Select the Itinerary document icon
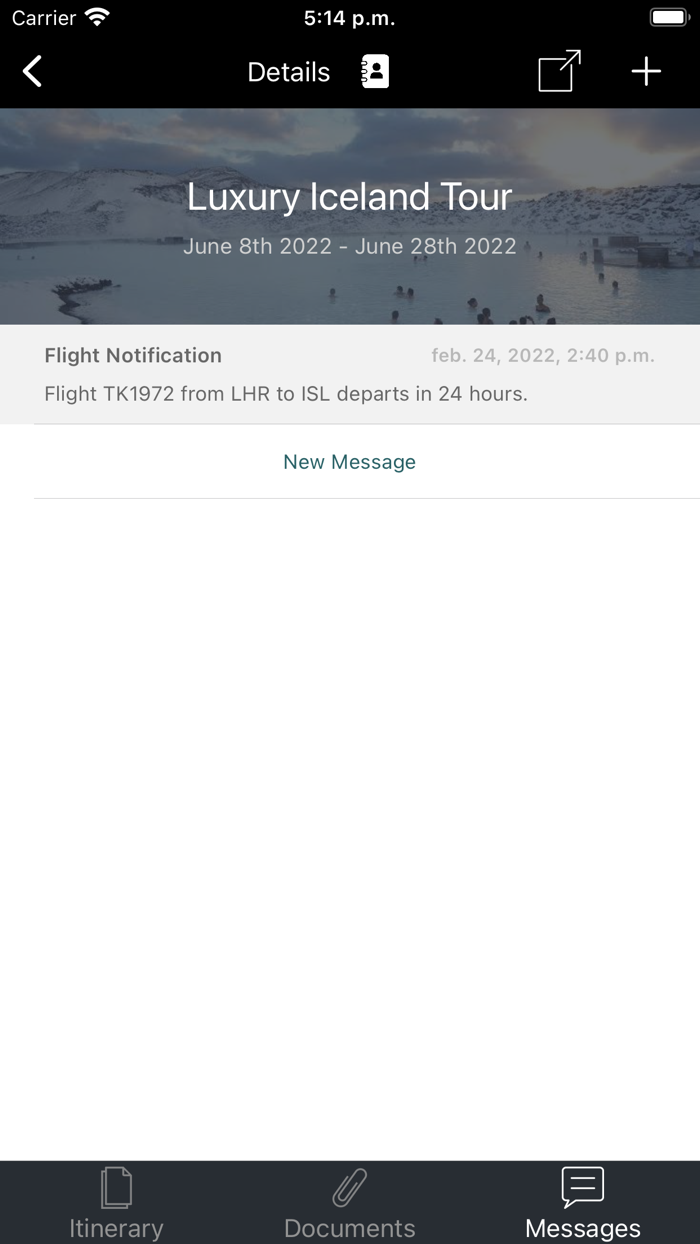 117,1187
